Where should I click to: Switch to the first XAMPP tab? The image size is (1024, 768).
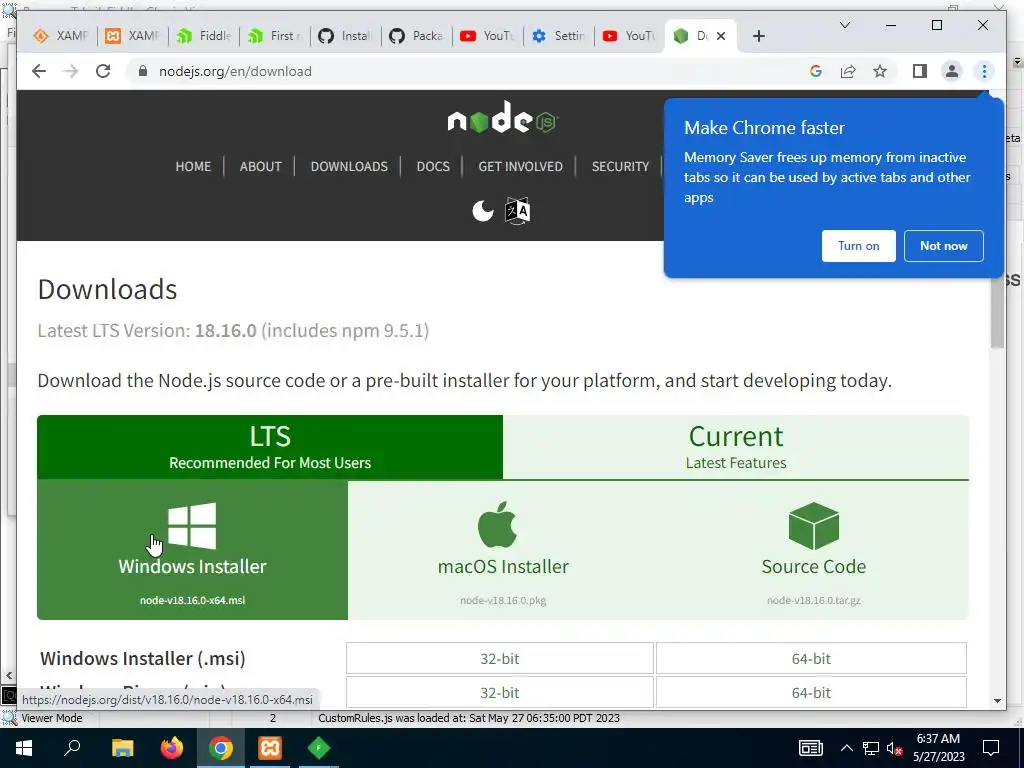(x=61, y=36)
